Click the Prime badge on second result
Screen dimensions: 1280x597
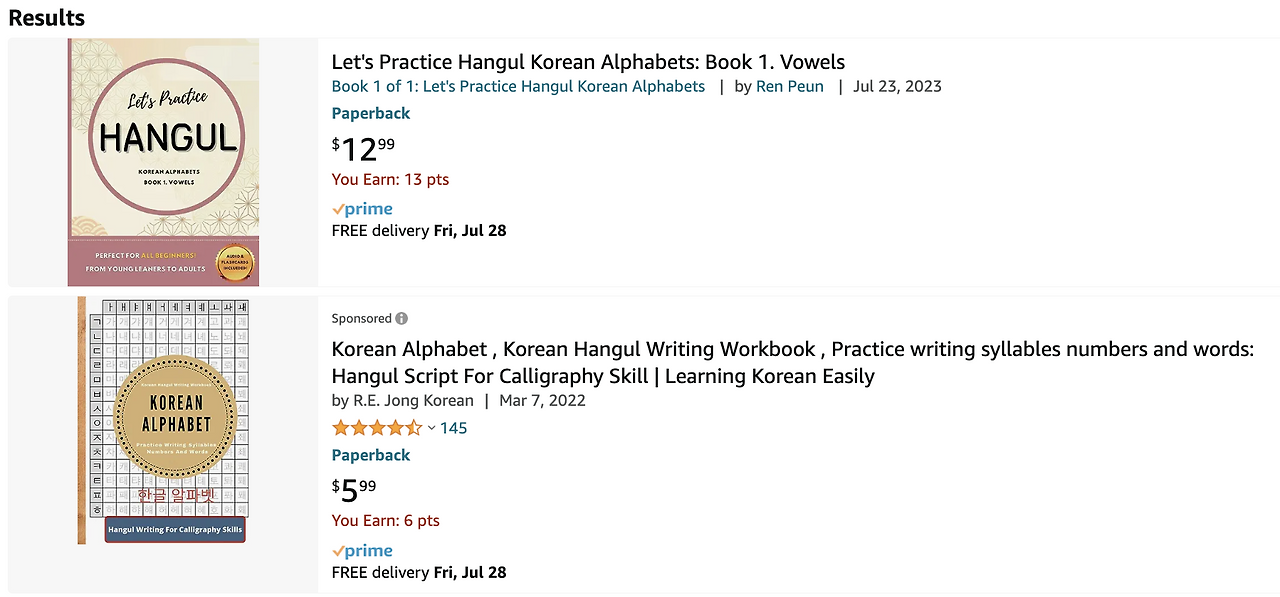point(362,551)
